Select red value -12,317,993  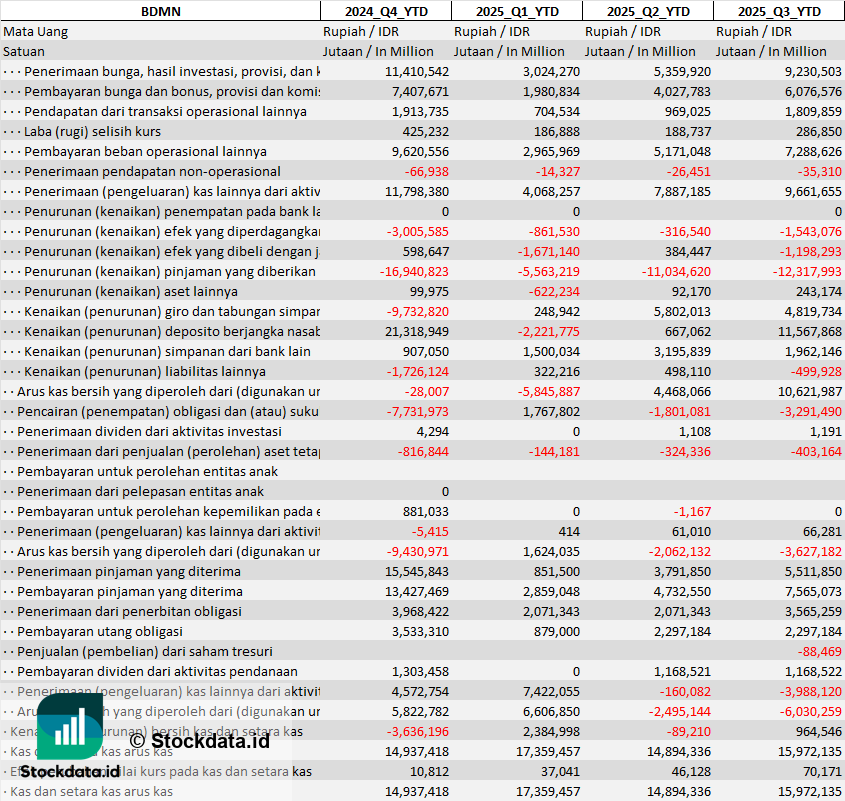click(807, 271)
